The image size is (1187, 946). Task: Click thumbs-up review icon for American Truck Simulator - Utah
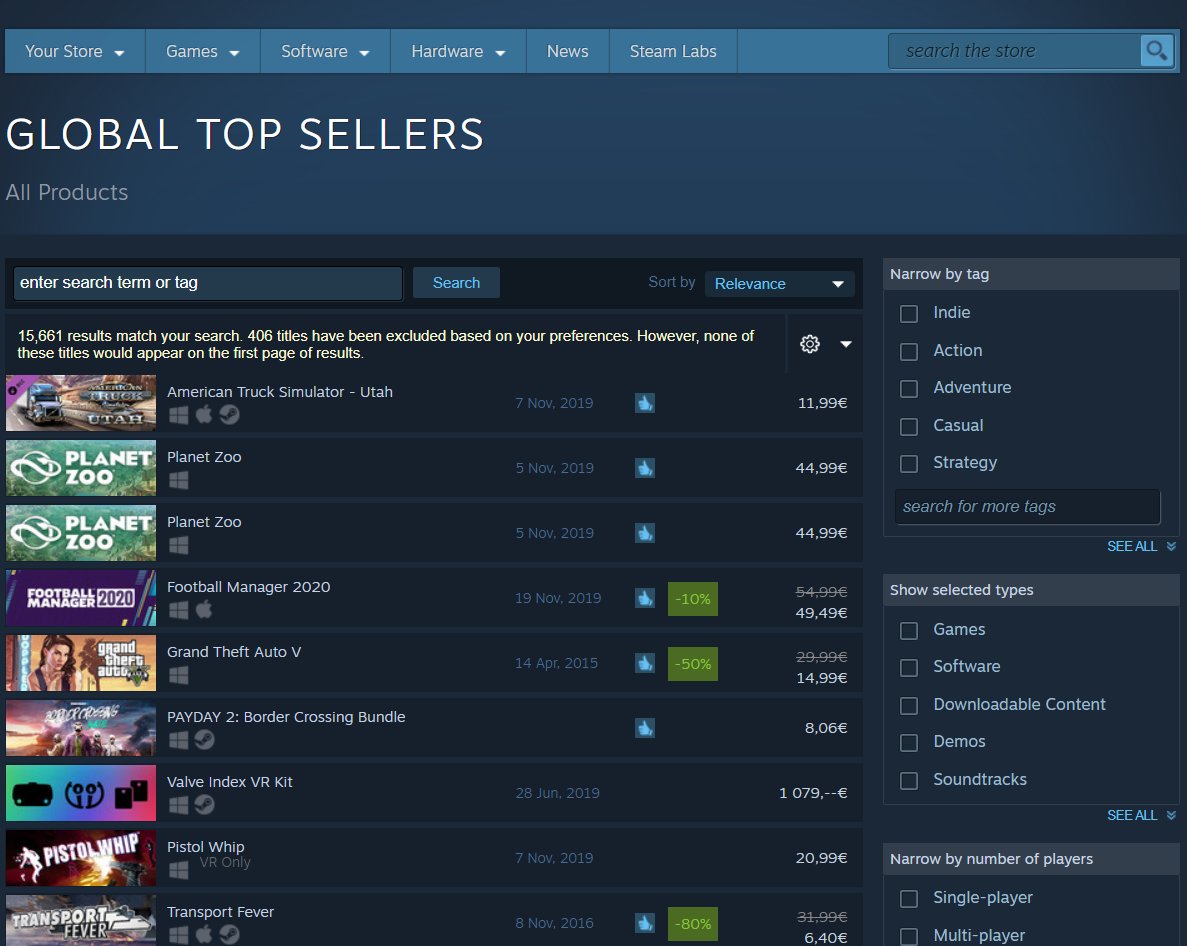(645, 403)
